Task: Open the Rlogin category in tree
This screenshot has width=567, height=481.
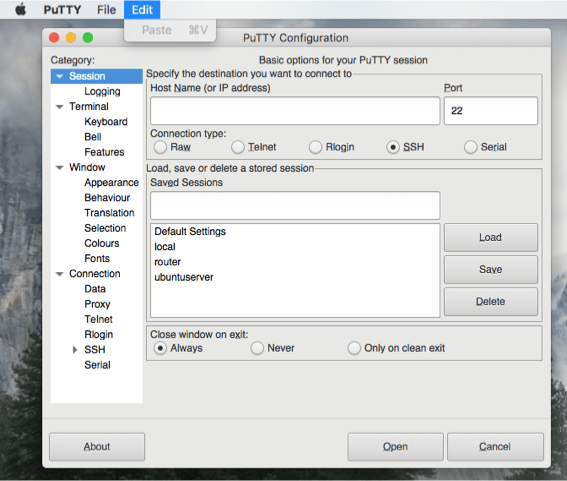Action: (98, 335)
